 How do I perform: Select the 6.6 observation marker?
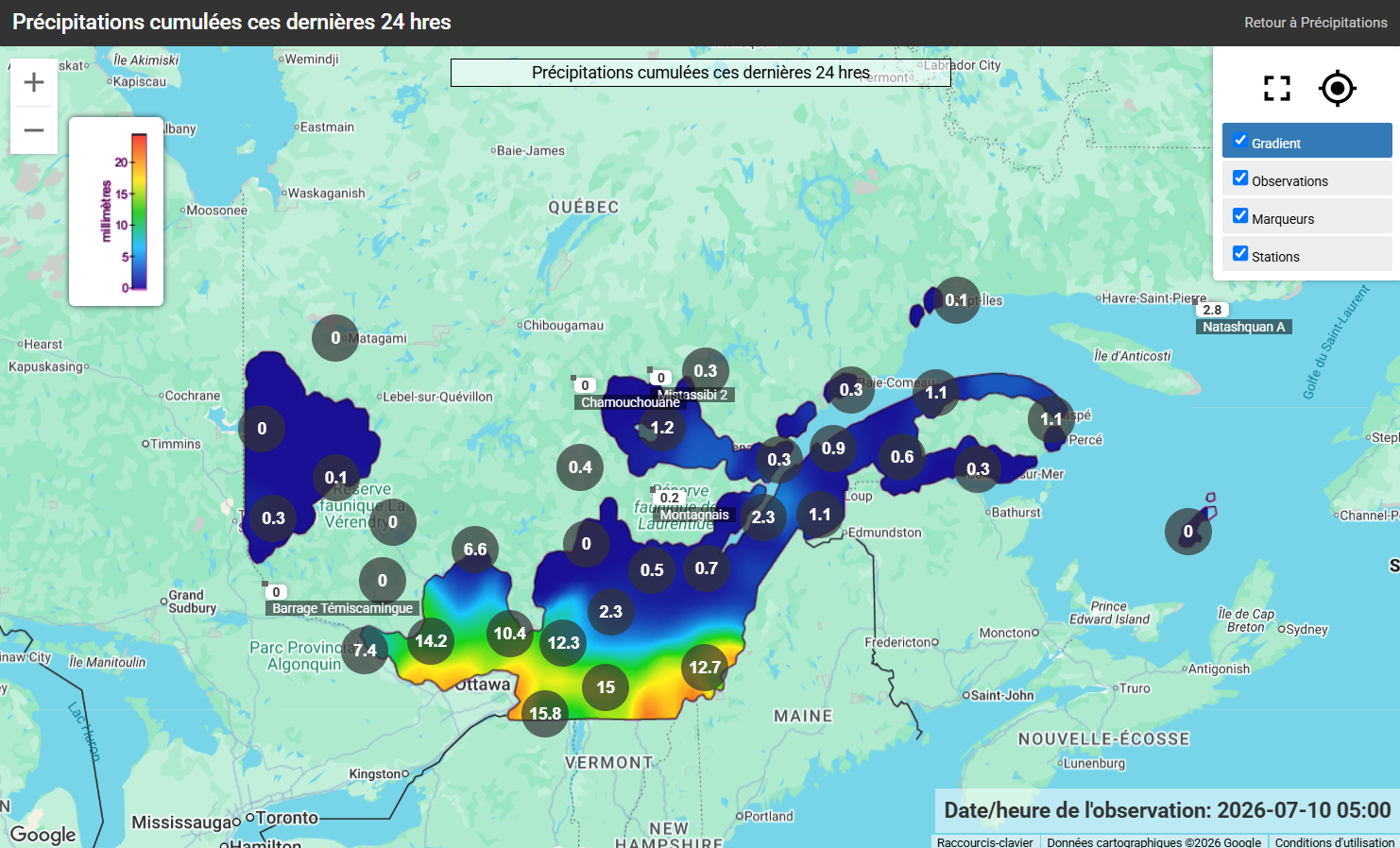tap(475, 550)
